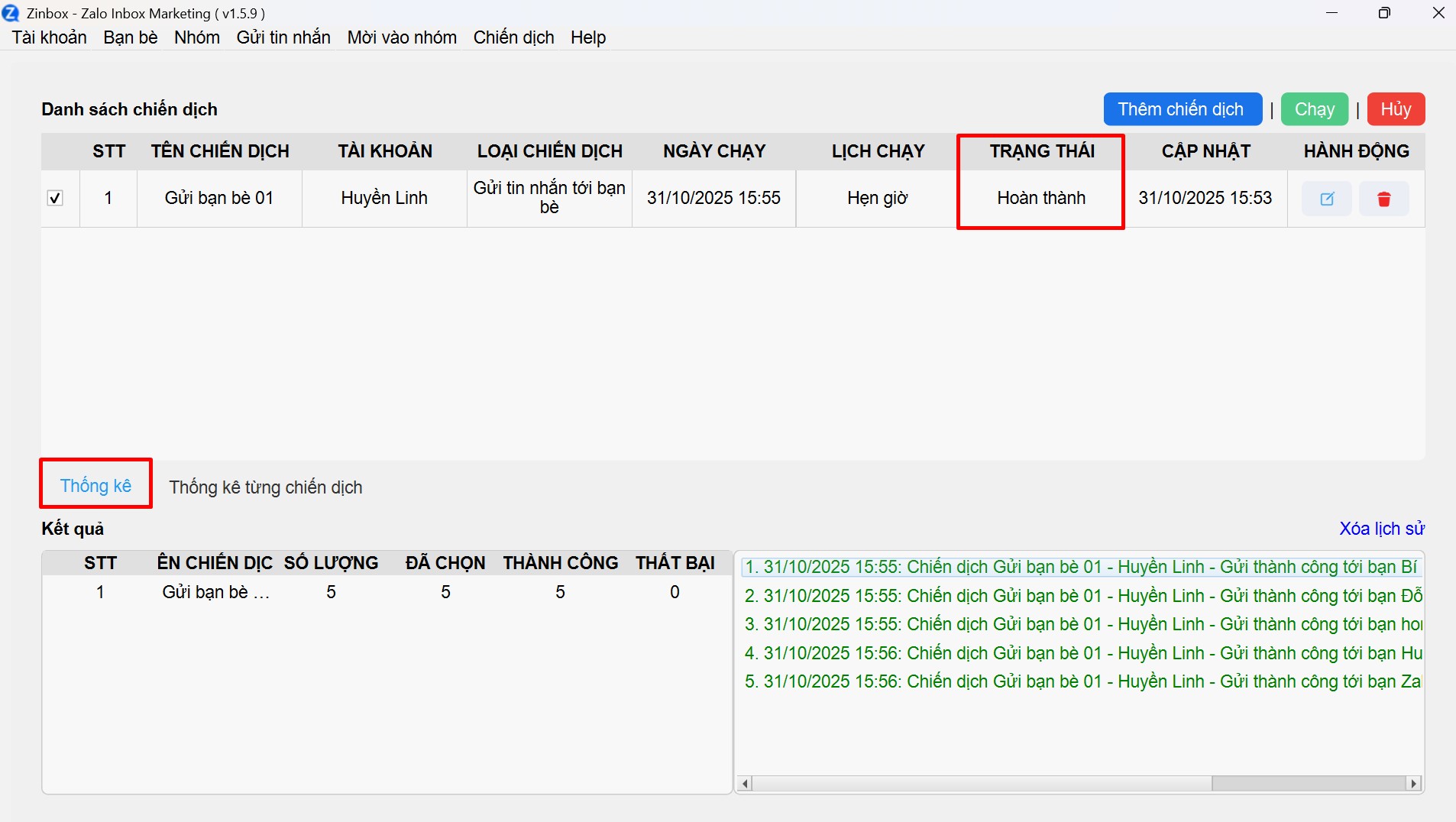Switch to the Thống kê tab
This screenshot has width=1456, height=822.
(x=96, y=486)
